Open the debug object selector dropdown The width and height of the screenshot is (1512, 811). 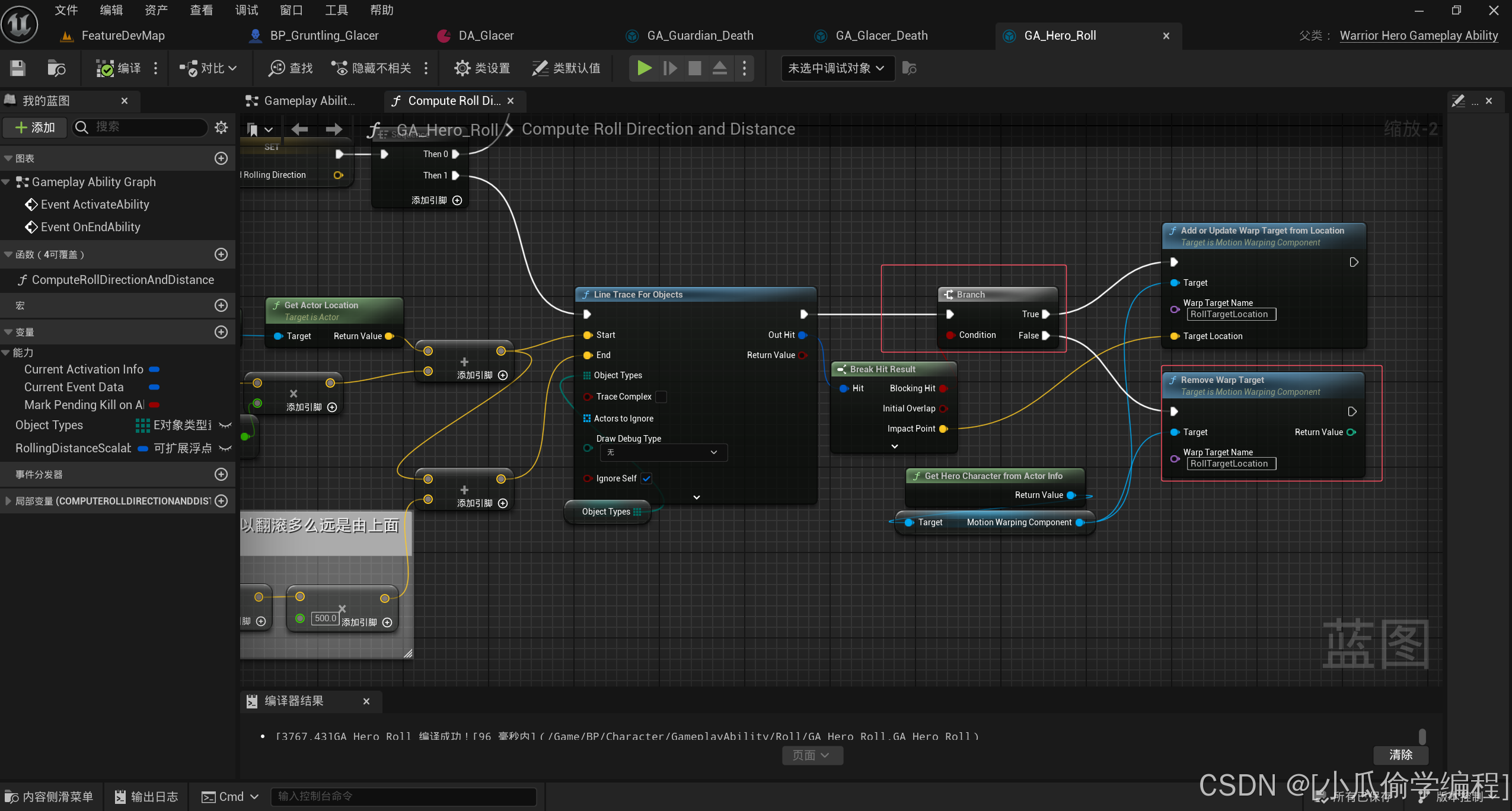pyautogui.click(x=837, y=68)
